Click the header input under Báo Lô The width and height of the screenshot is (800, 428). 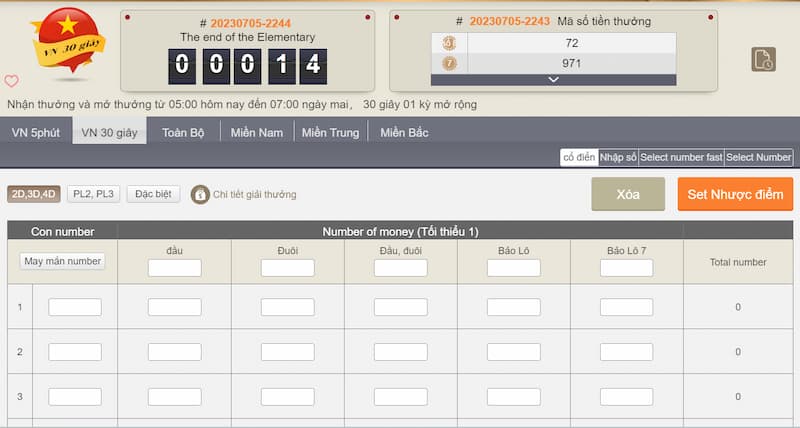click(514, 268)
